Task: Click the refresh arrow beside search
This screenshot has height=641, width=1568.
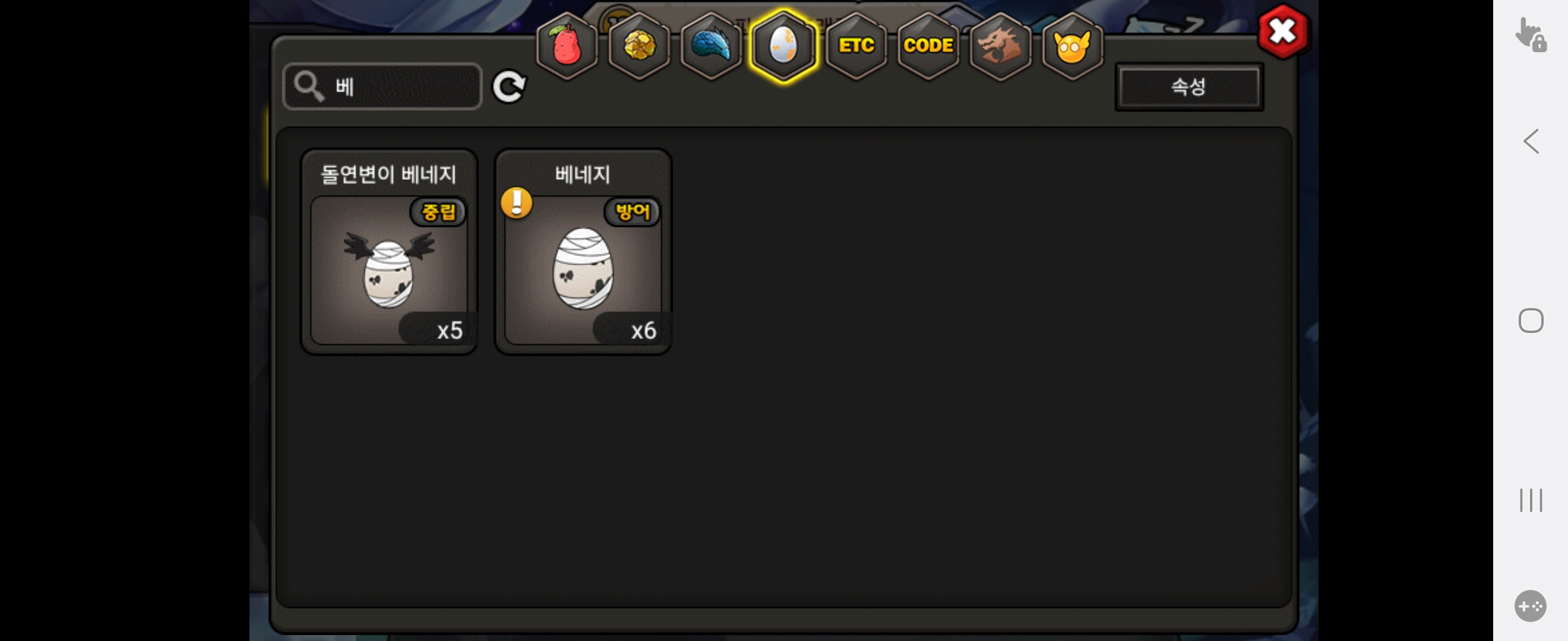Action: 509,87
